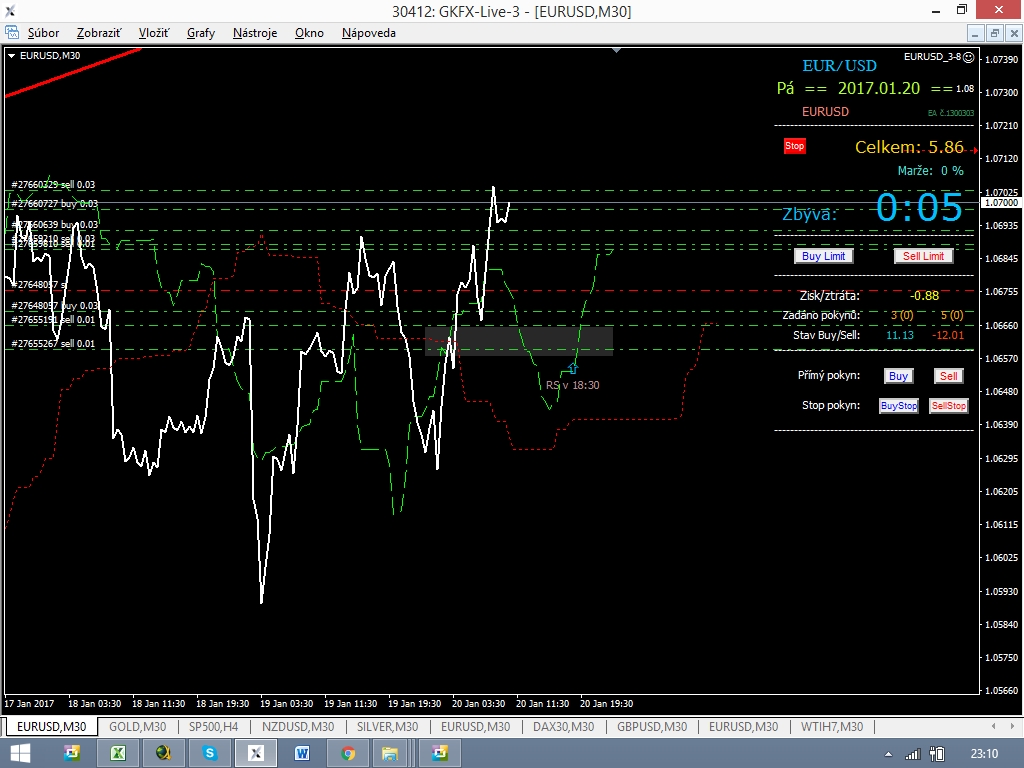Open File Explorer from the taskbar
Viewport: 1024px width, 768px height.
(x=390, y=753)
